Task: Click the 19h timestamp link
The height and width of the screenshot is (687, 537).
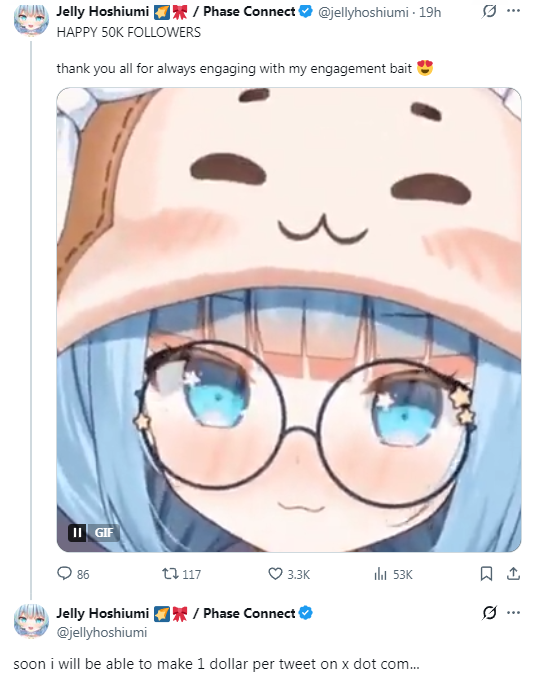Action: pos(430,12)
